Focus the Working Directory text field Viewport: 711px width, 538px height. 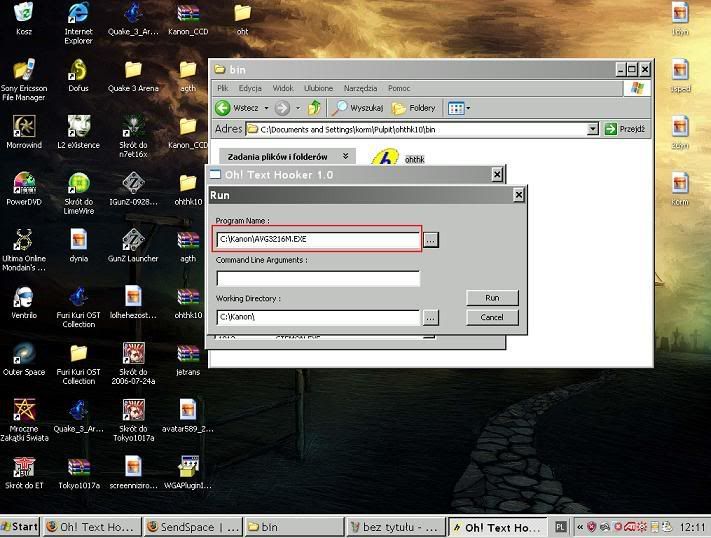[x=318, y=317]
